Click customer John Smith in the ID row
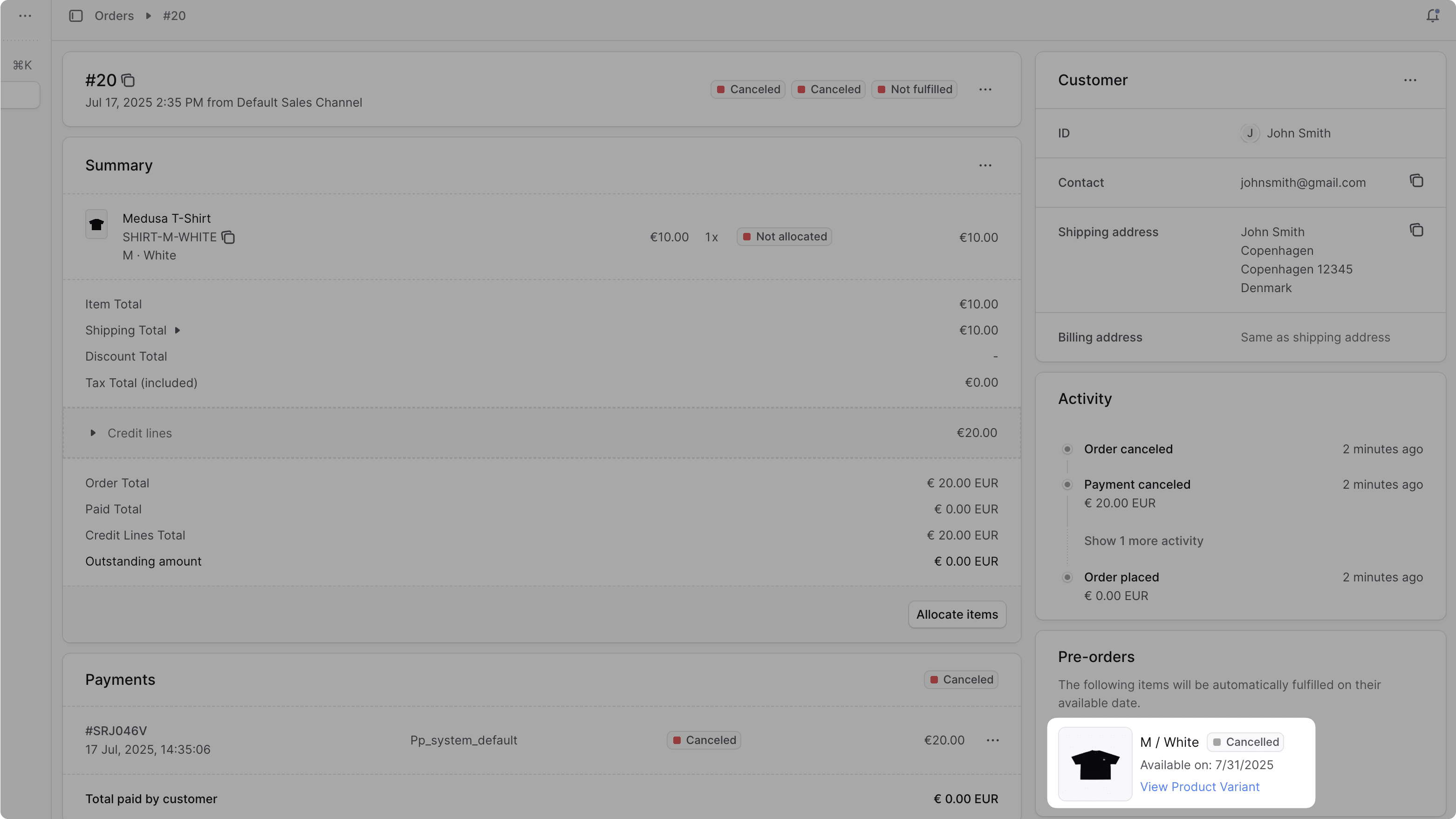Viewport: 1456px width, 819px height. [1299, 133]
